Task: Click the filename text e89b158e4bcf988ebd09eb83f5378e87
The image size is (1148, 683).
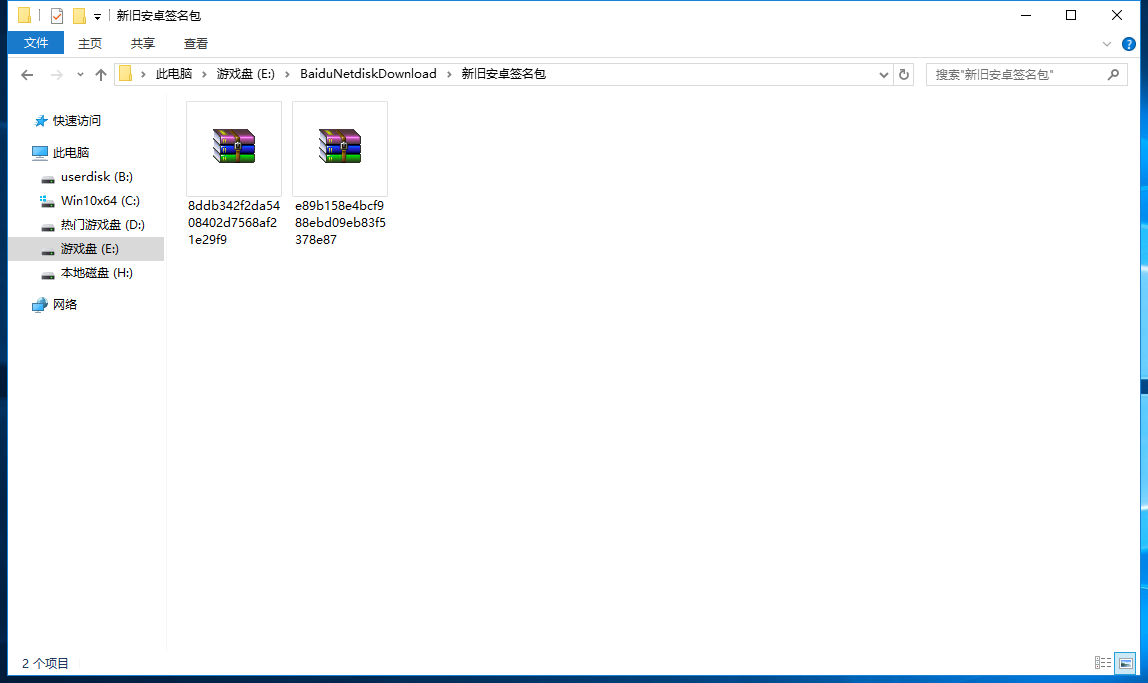Action: click(340, 223)
